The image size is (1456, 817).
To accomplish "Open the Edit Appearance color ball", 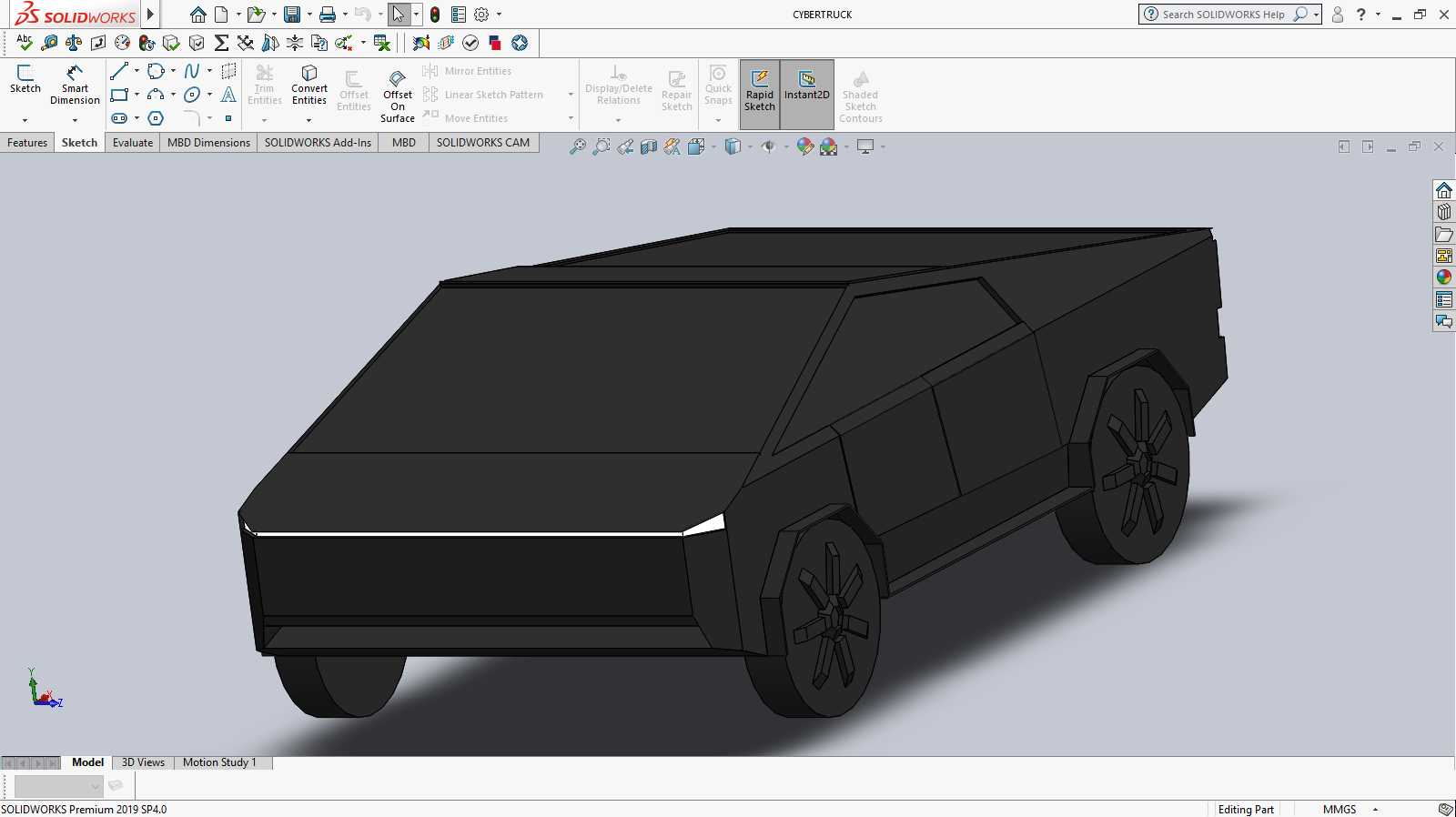I will [805, 146].
